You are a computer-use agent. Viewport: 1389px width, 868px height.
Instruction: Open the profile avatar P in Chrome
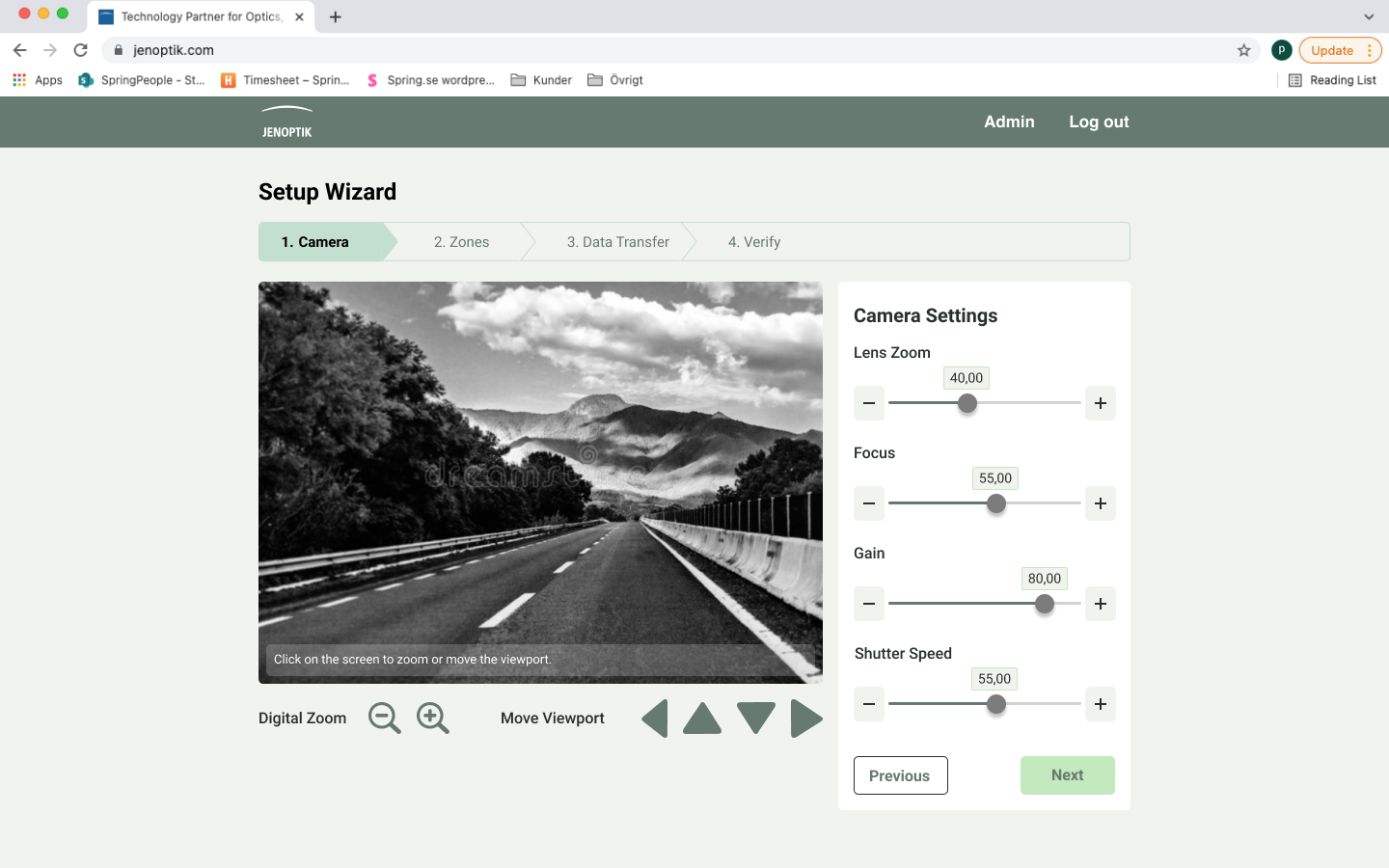point(1282,50)
